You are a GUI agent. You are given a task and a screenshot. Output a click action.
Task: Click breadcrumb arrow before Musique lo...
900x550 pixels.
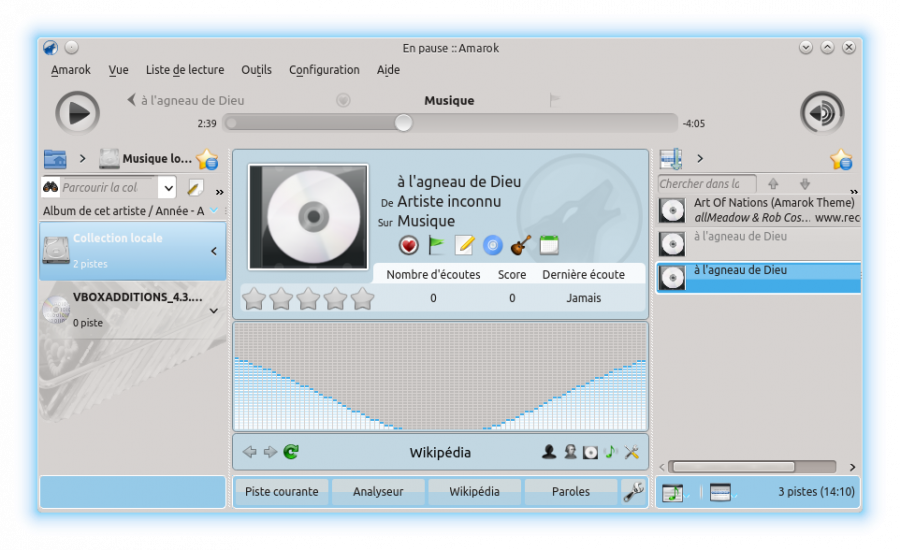point(83,158)
